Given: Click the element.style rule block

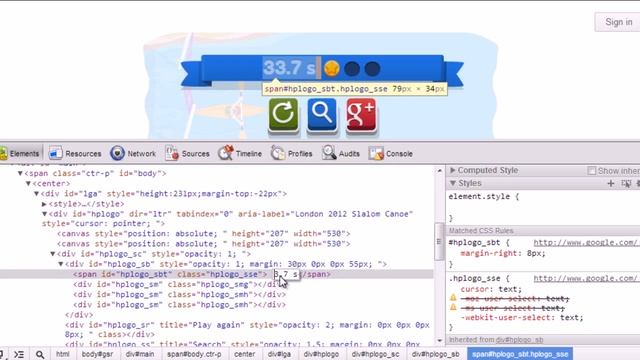Looking at the screenshot, I should (x=543, y=207).
